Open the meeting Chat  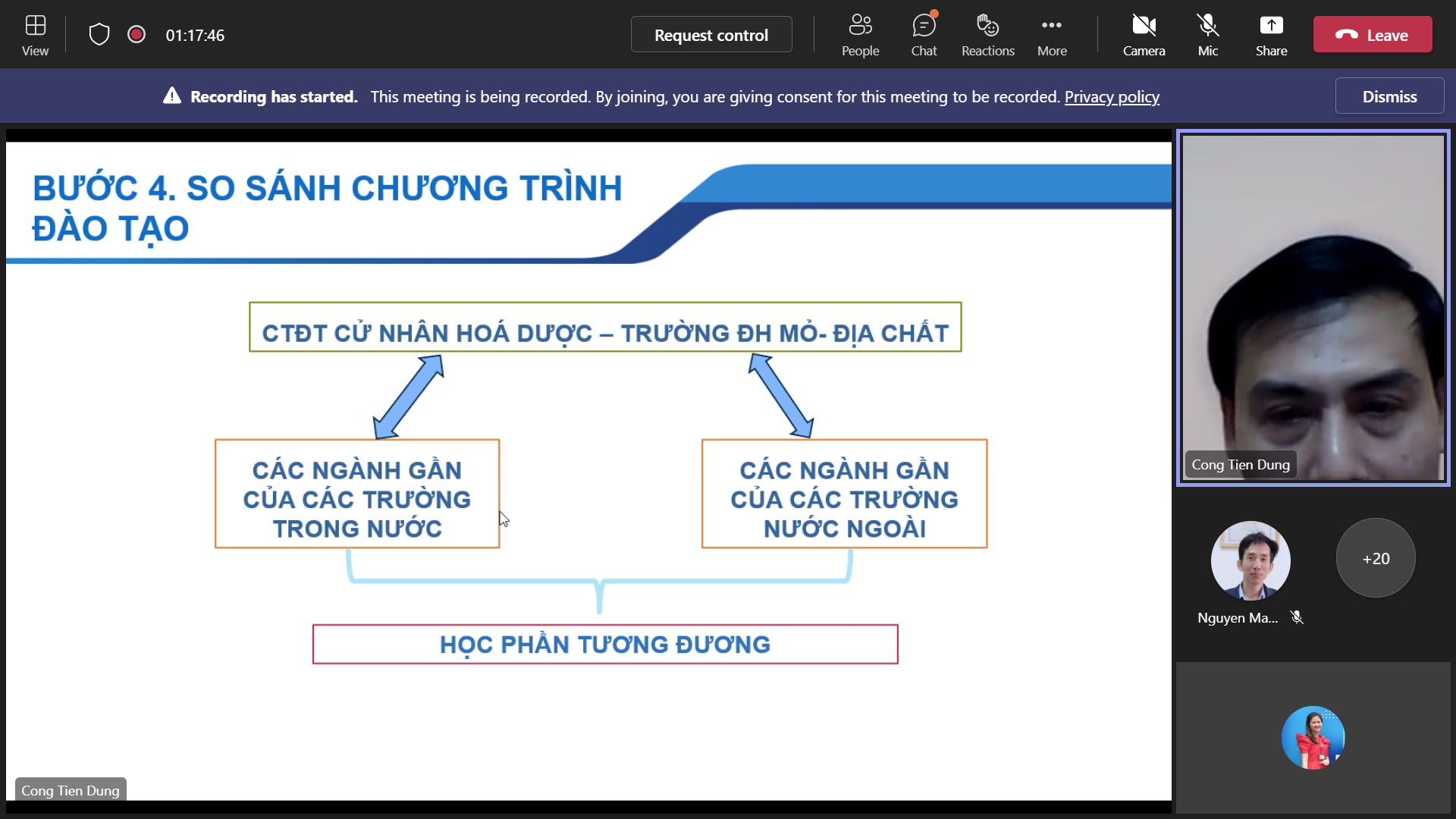tap(924, 35)
